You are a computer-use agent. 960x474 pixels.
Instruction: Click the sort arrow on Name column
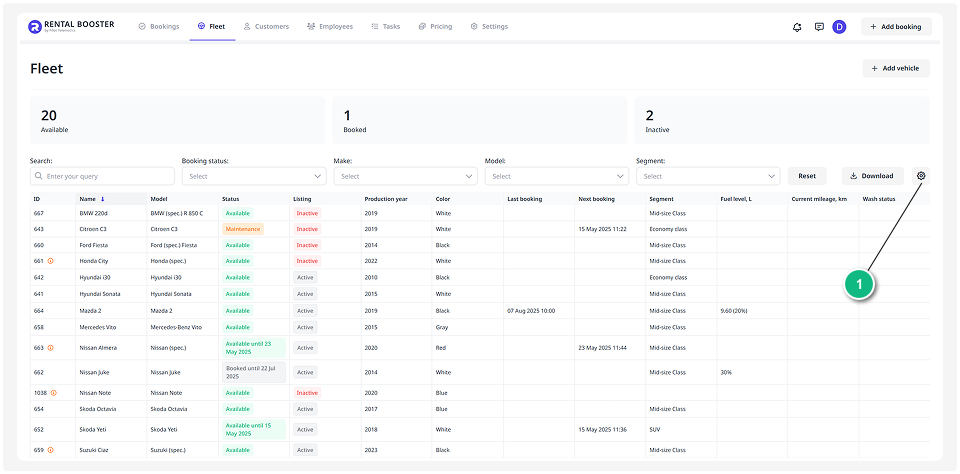click(x=102, y=199)
